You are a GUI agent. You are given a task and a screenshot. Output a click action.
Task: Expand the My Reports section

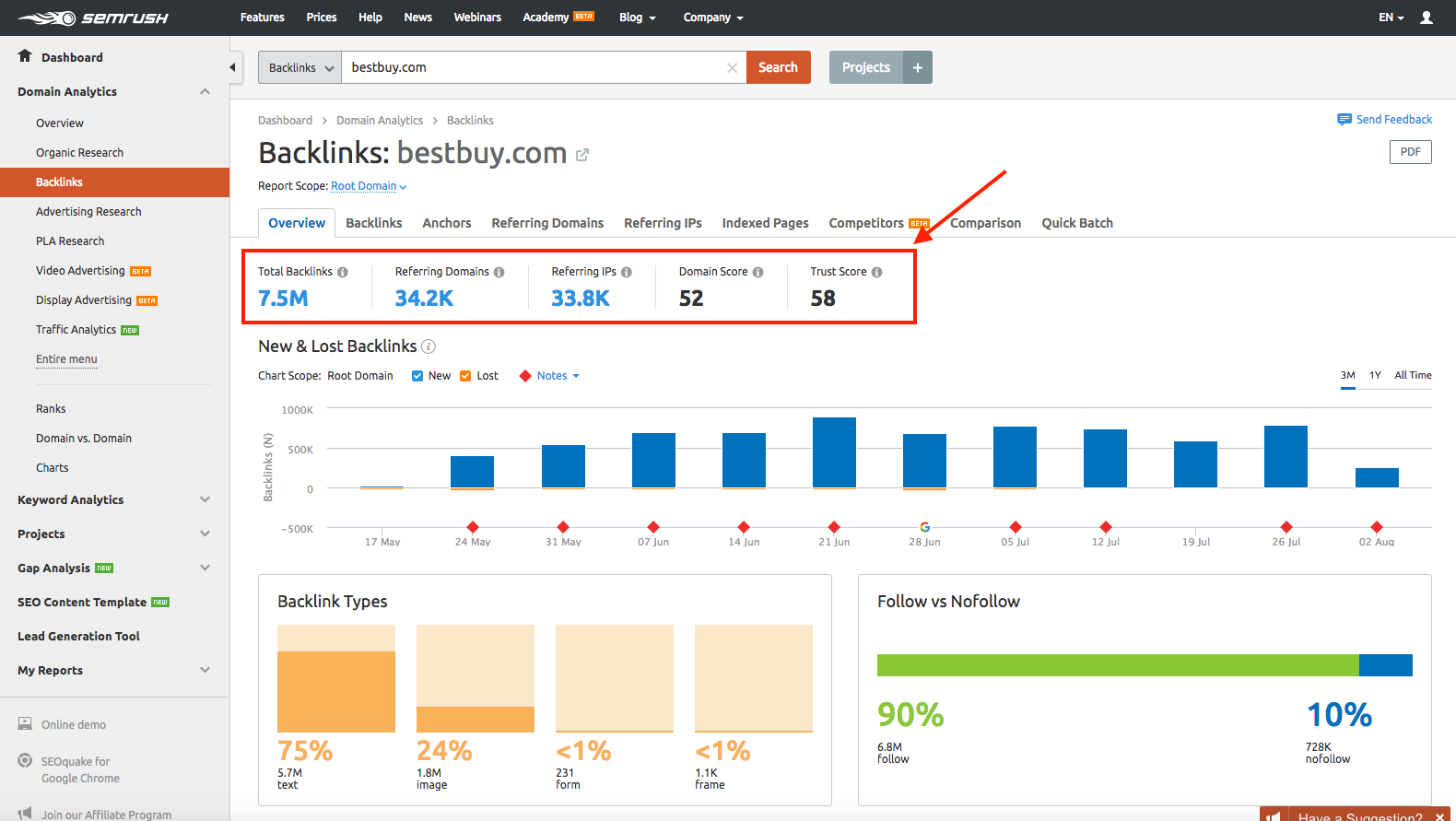click(205, 670)
